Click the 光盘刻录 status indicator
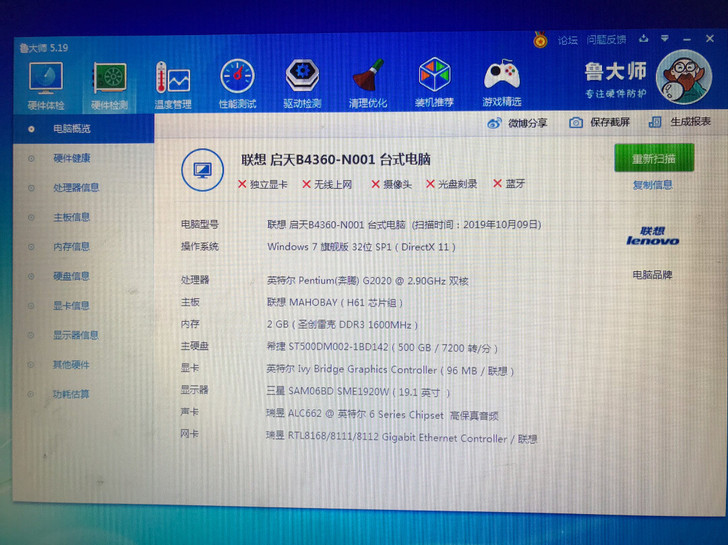The width and height of the screenshot is (728, 545). click(x=452, y=184)
